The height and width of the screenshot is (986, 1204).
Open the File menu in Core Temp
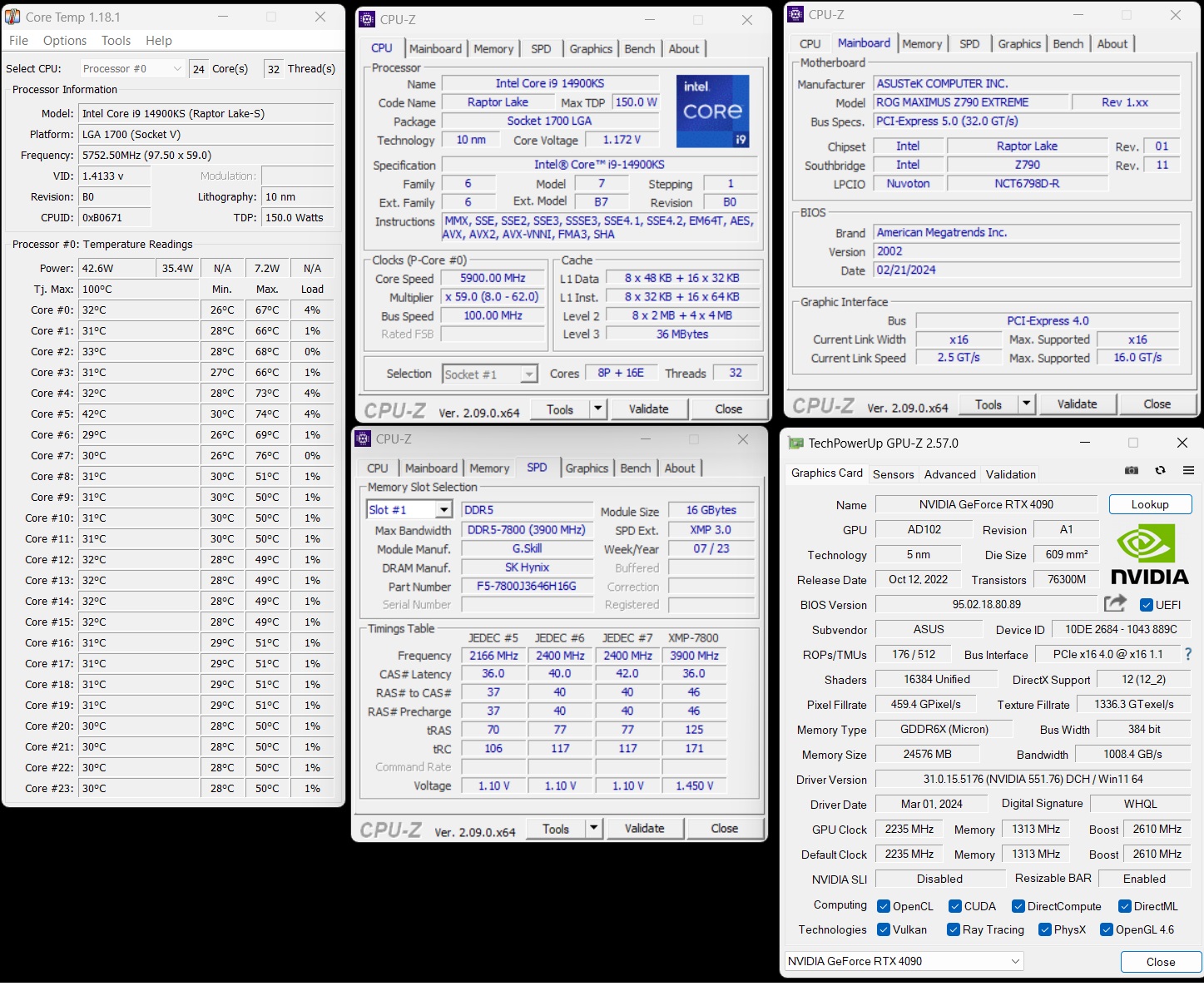tap(18, 41)
